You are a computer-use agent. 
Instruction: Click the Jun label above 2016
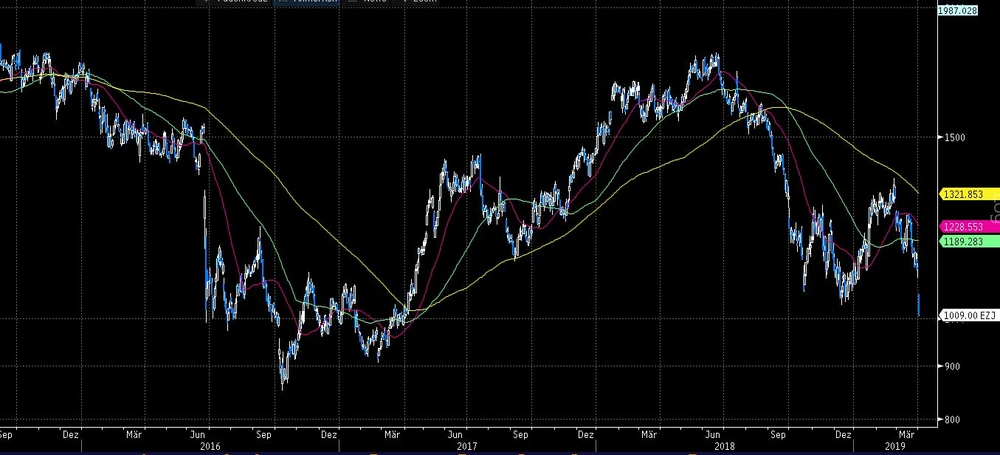[x=199, y=435]
